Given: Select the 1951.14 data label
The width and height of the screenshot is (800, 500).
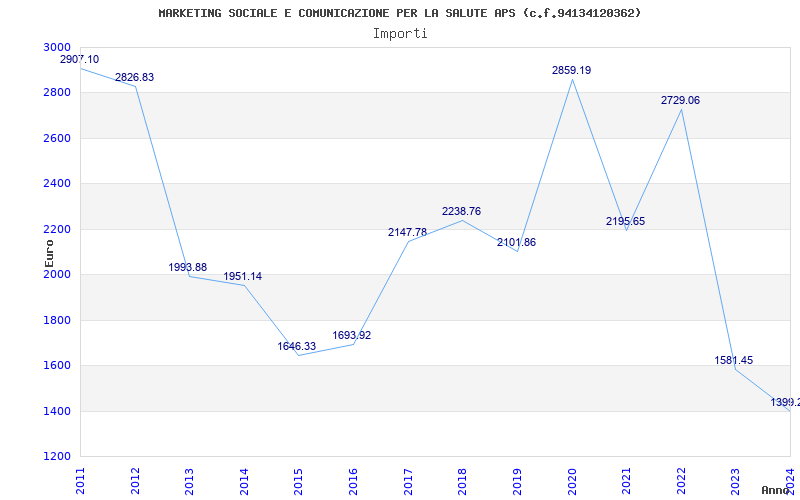Looking at the screenshot, I should [243, 277].
